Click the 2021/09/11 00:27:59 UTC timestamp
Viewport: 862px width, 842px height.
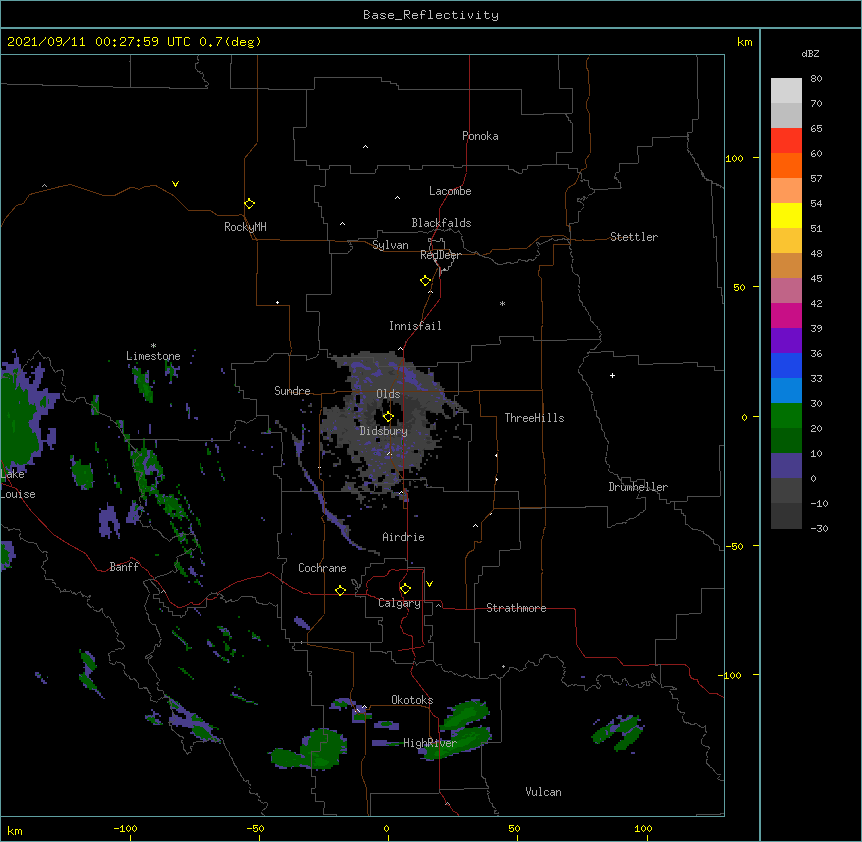pos(99,41)
